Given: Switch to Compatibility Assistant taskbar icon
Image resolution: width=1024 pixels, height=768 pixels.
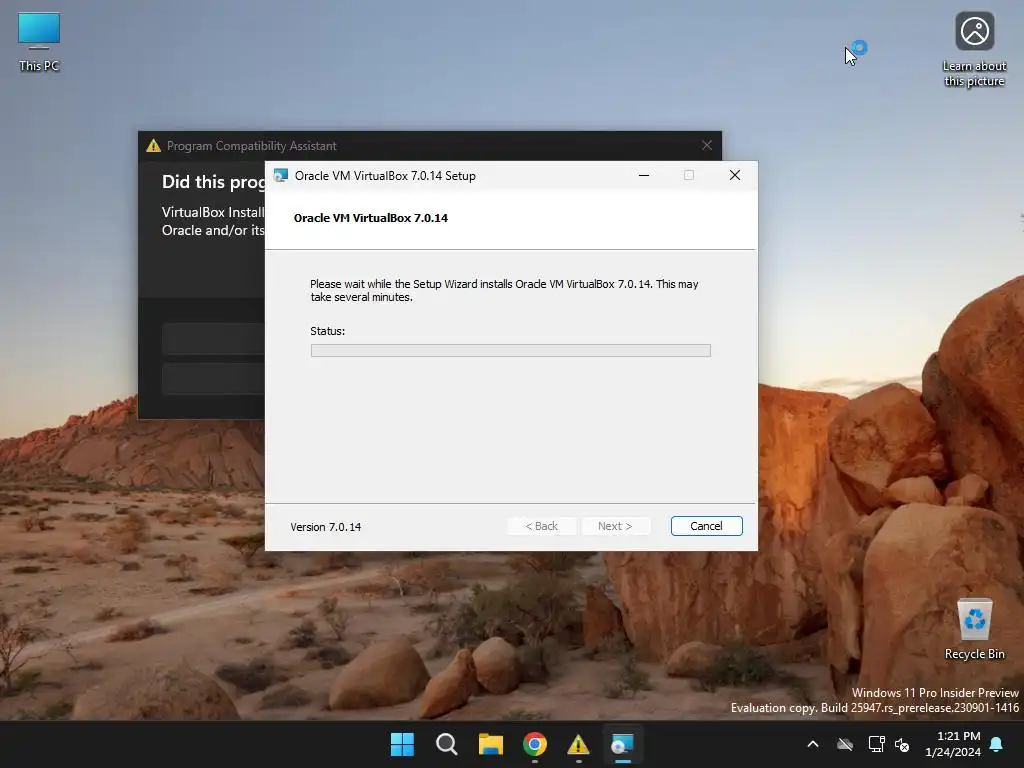Looking at the screenshot, I should click(579, 744).
